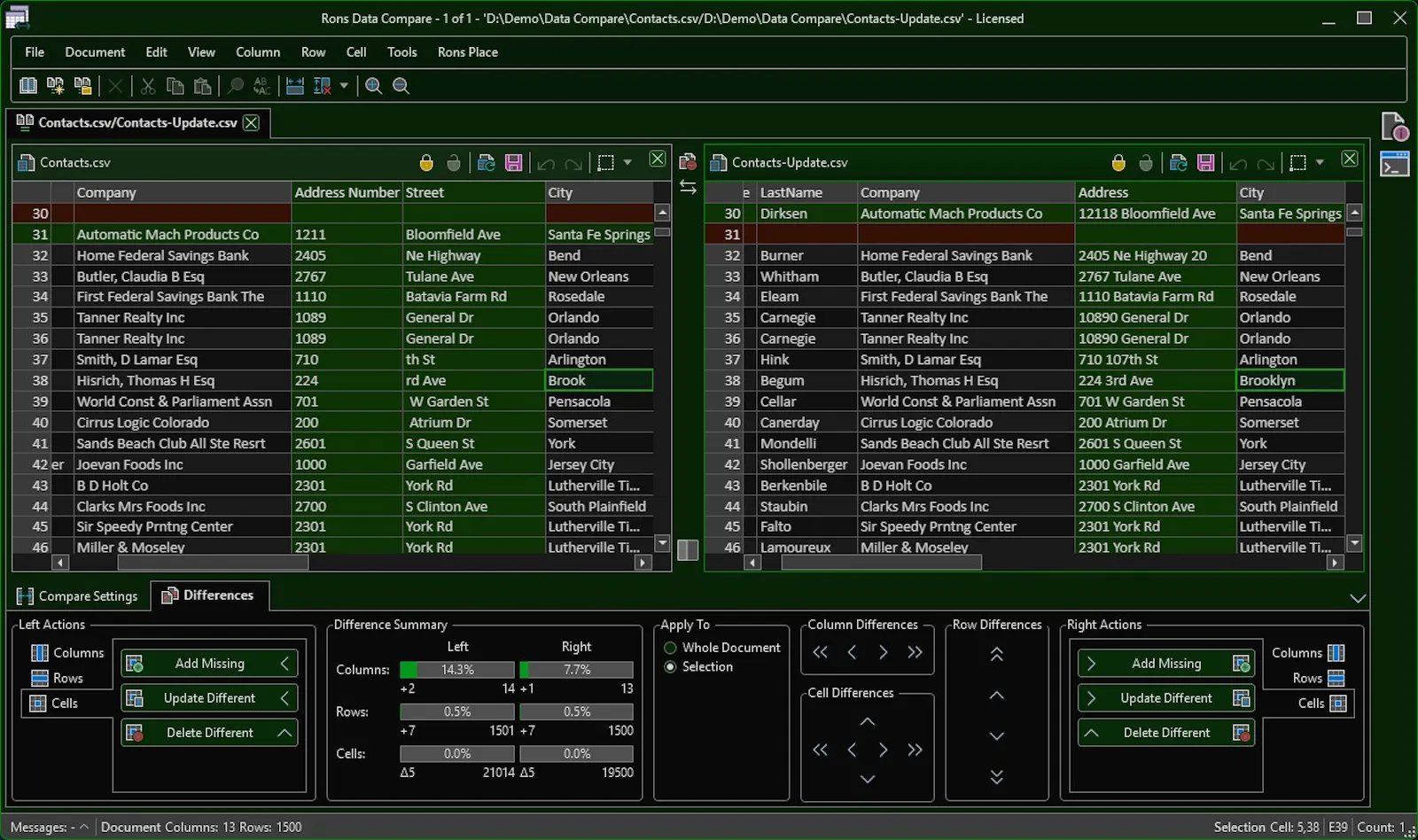Open selection mode dropdown in Contacts-Update.csv pane
Image resolution: width=1418 pixels, height=840 pixels.
point(1320,162)
